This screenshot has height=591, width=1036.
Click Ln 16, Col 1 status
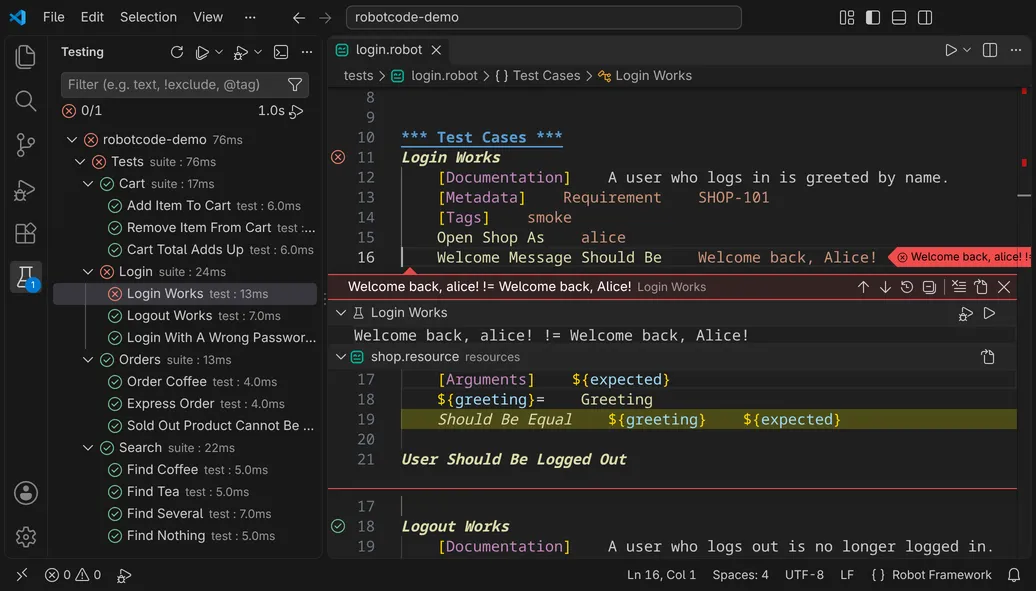tap(661, 575)
